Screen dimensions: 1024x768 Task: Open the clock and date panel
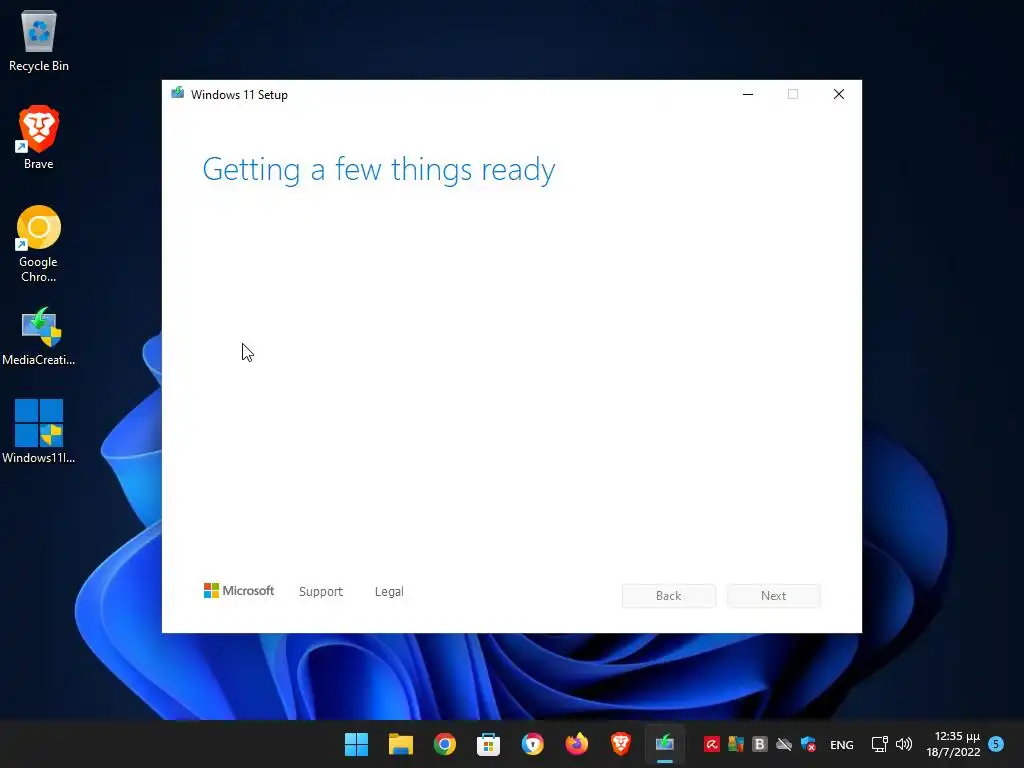click(x=953, y=744)
